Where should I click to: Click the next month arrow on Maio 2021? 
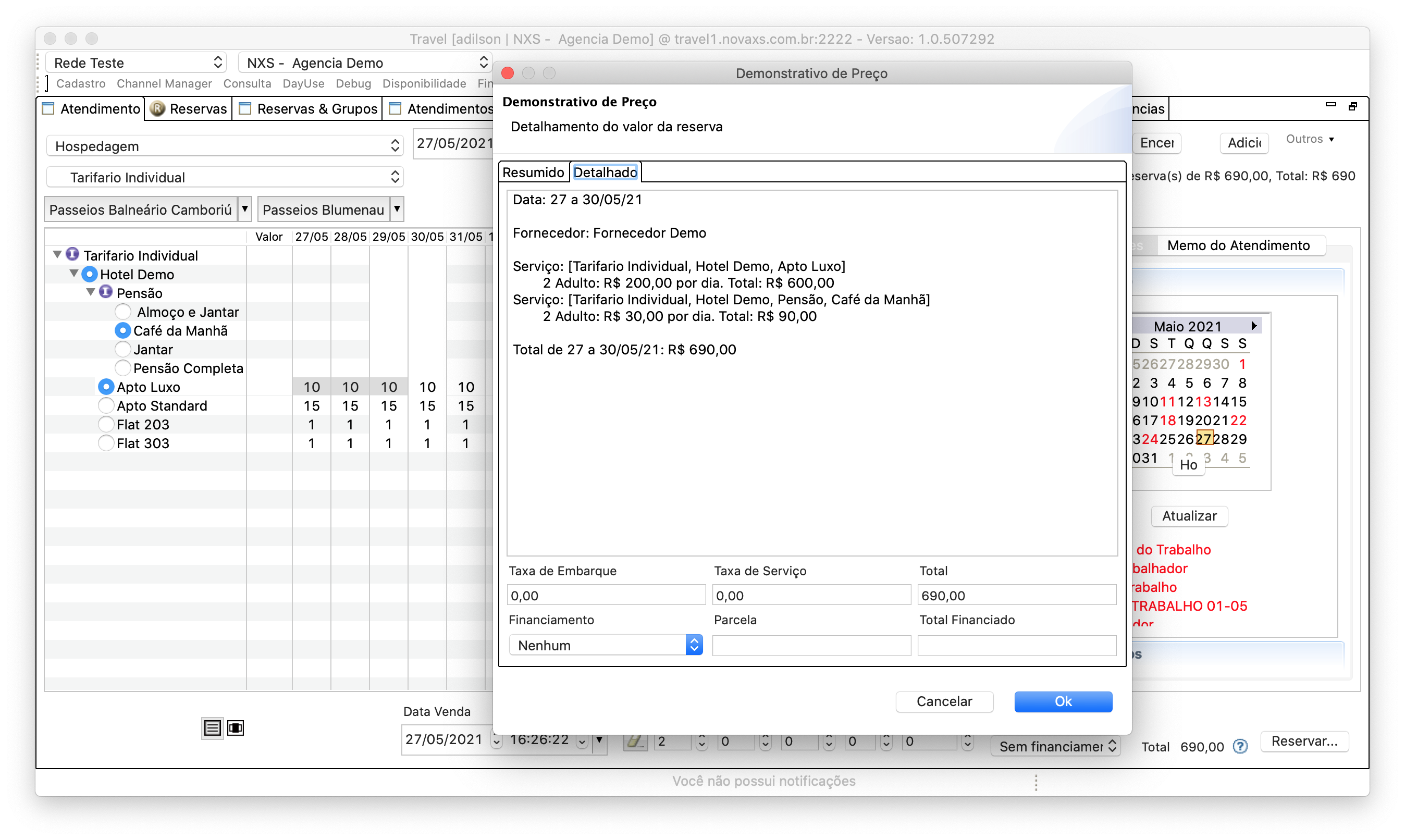coord(1254,326)
